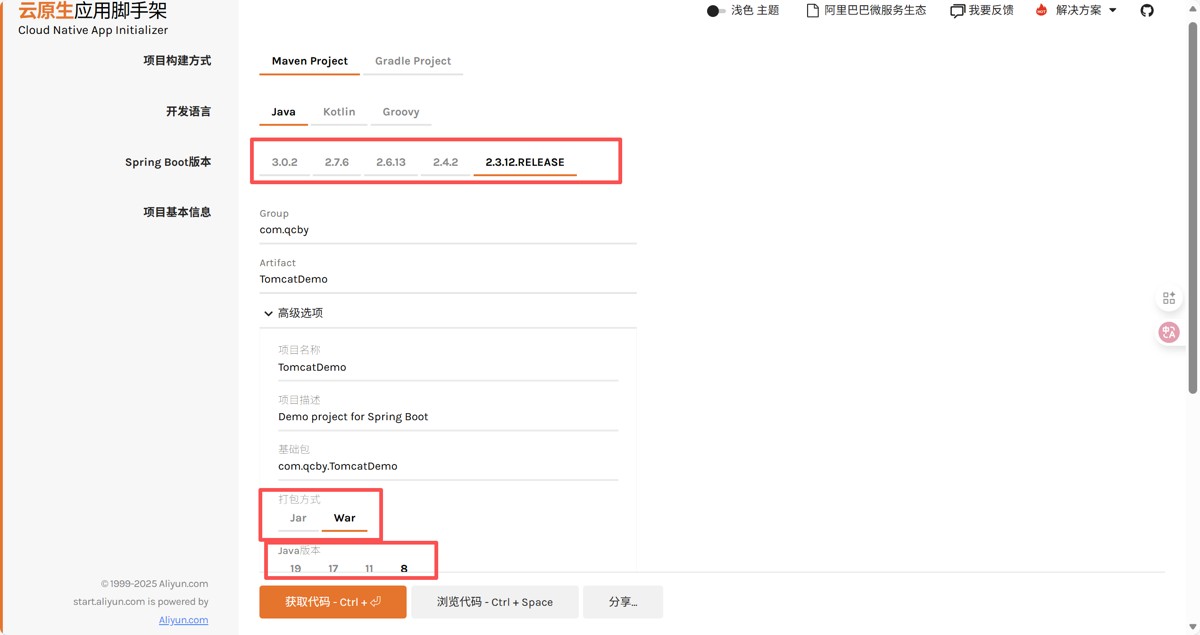Click the 项目基本信息 label
1200x635 pixels.
(x=177, y=212)
